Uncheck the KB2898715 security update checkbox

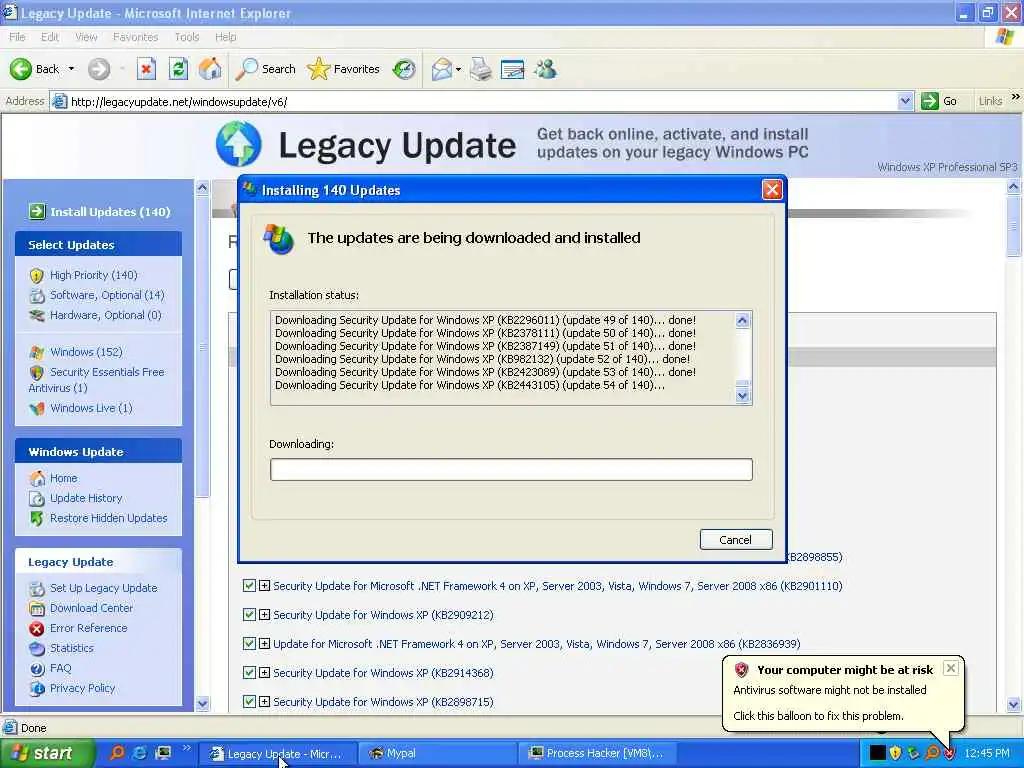[249, 701]
